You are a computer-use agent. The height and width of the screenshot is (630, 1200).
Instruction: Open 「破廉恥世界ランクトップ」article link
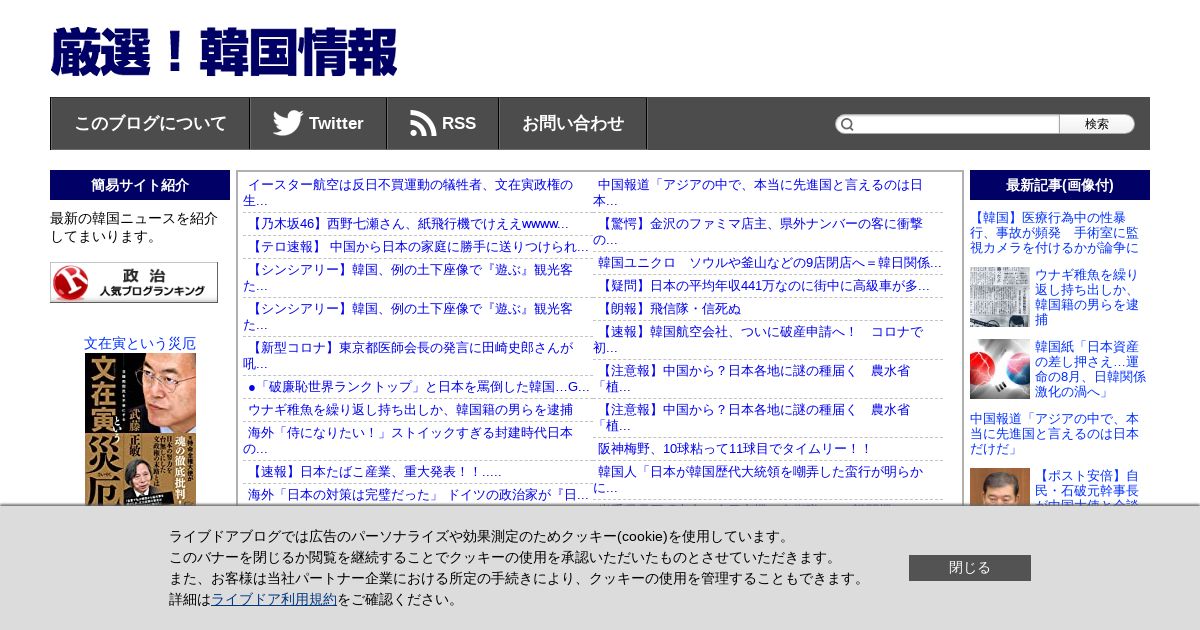pyautogui.click(x=418, y=386)
